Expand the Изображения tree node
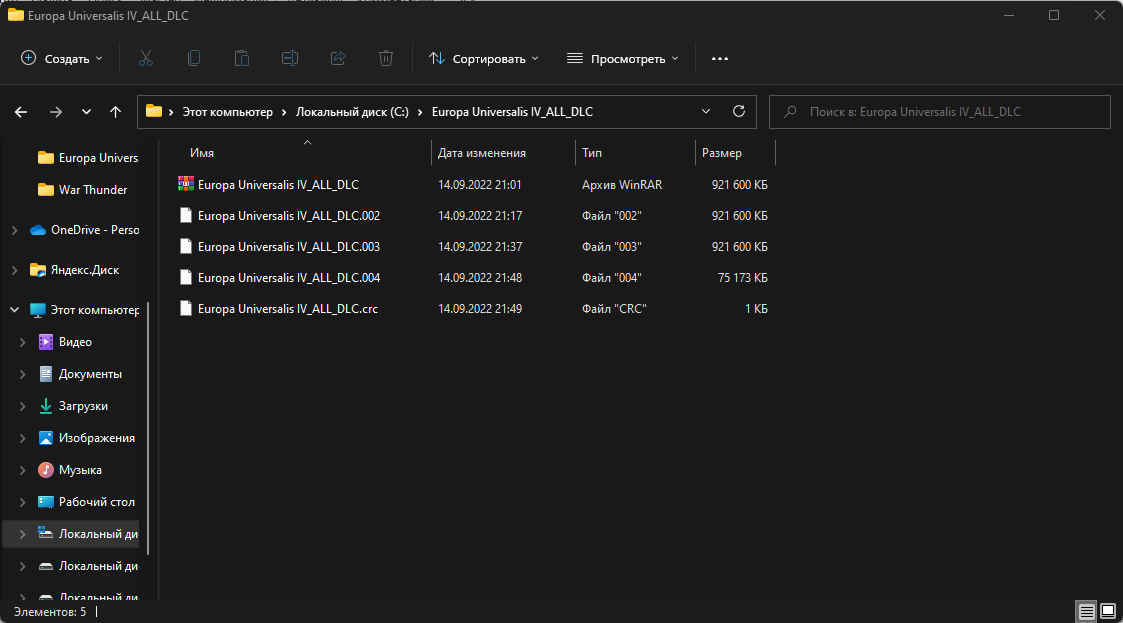 [22, 438]
